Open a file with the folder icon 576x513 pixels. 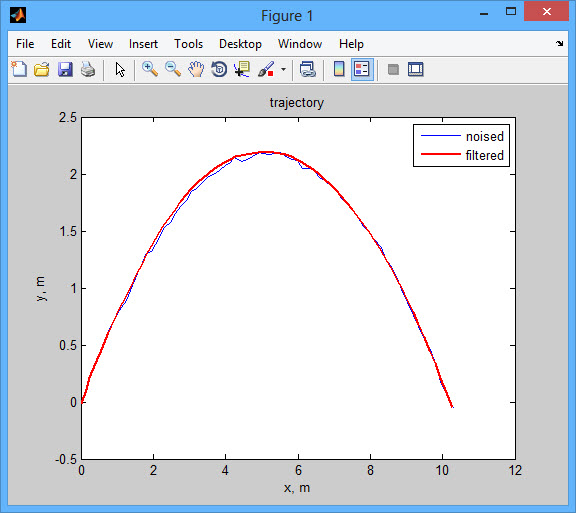pos(42,69)
